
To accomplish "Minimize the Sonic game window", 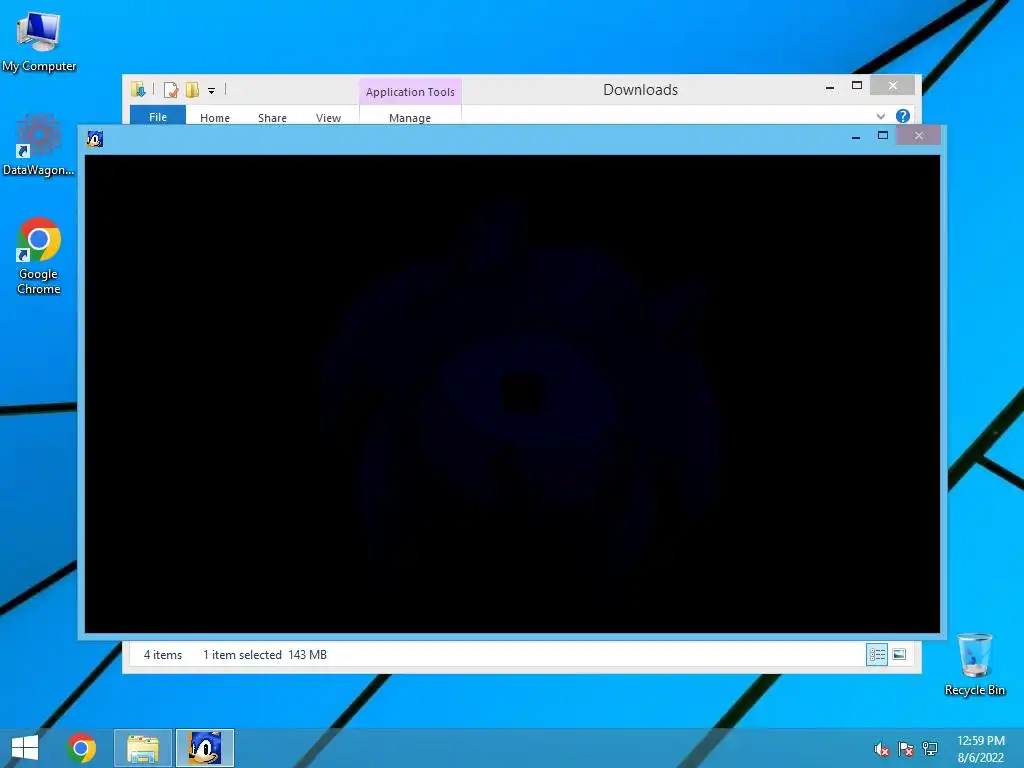I will pyautogui.click(x=856, y=136).
